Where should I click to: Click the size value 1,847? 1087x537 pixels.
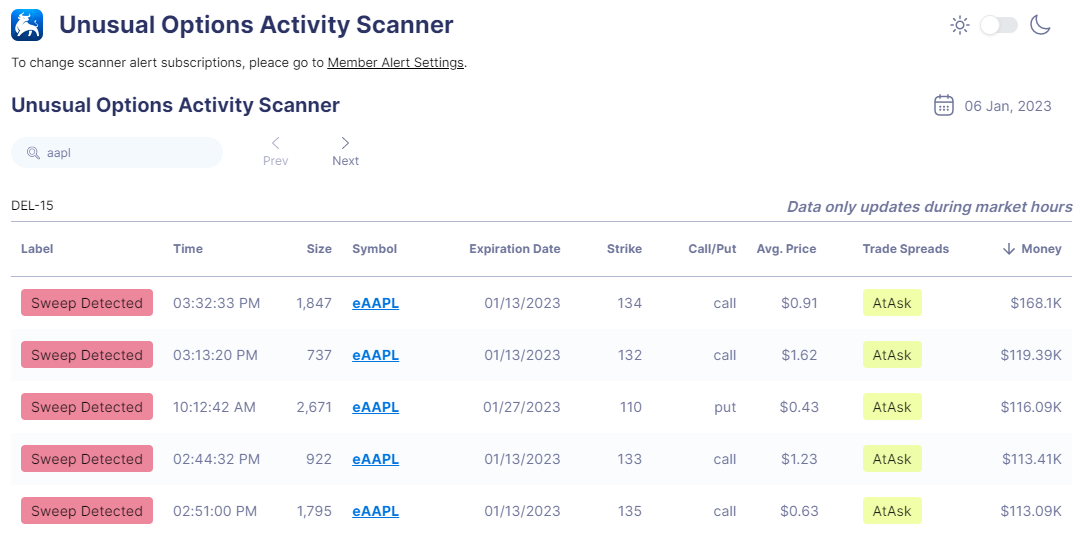[x=314, y=303]
